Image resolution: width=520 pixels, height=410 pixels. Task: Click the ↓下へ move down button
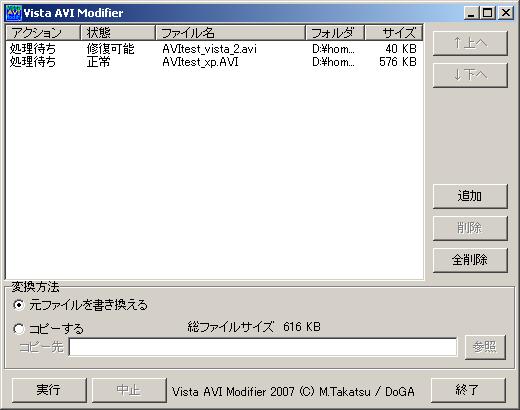pos(470,75)
